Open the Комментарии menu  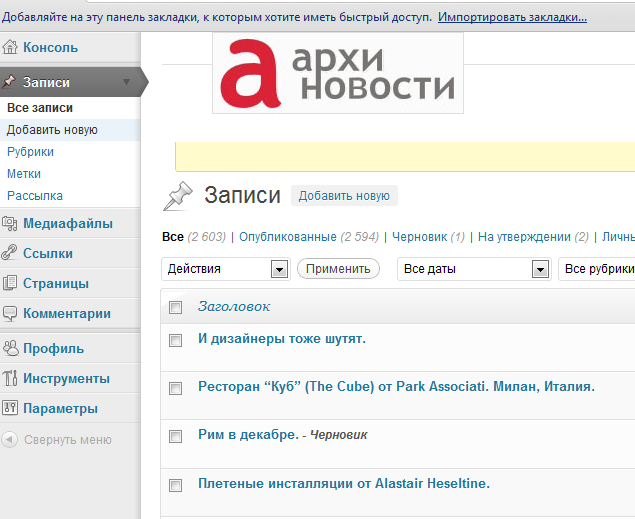pyautogui.click(x=67, y=313)
